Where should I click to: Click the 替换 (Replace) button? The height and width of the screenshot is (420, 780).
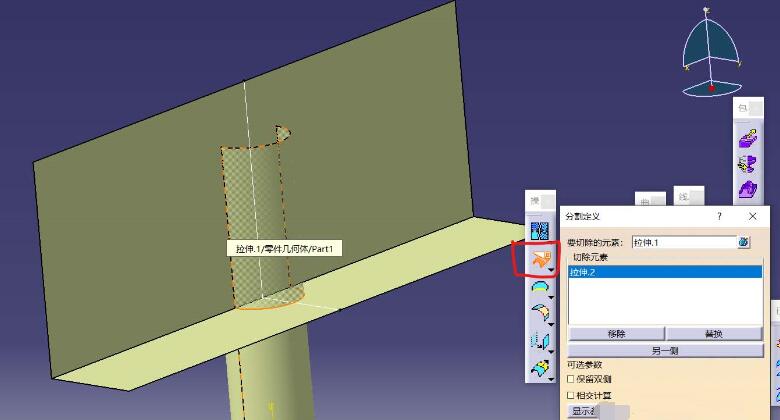[x=713, y=334]
